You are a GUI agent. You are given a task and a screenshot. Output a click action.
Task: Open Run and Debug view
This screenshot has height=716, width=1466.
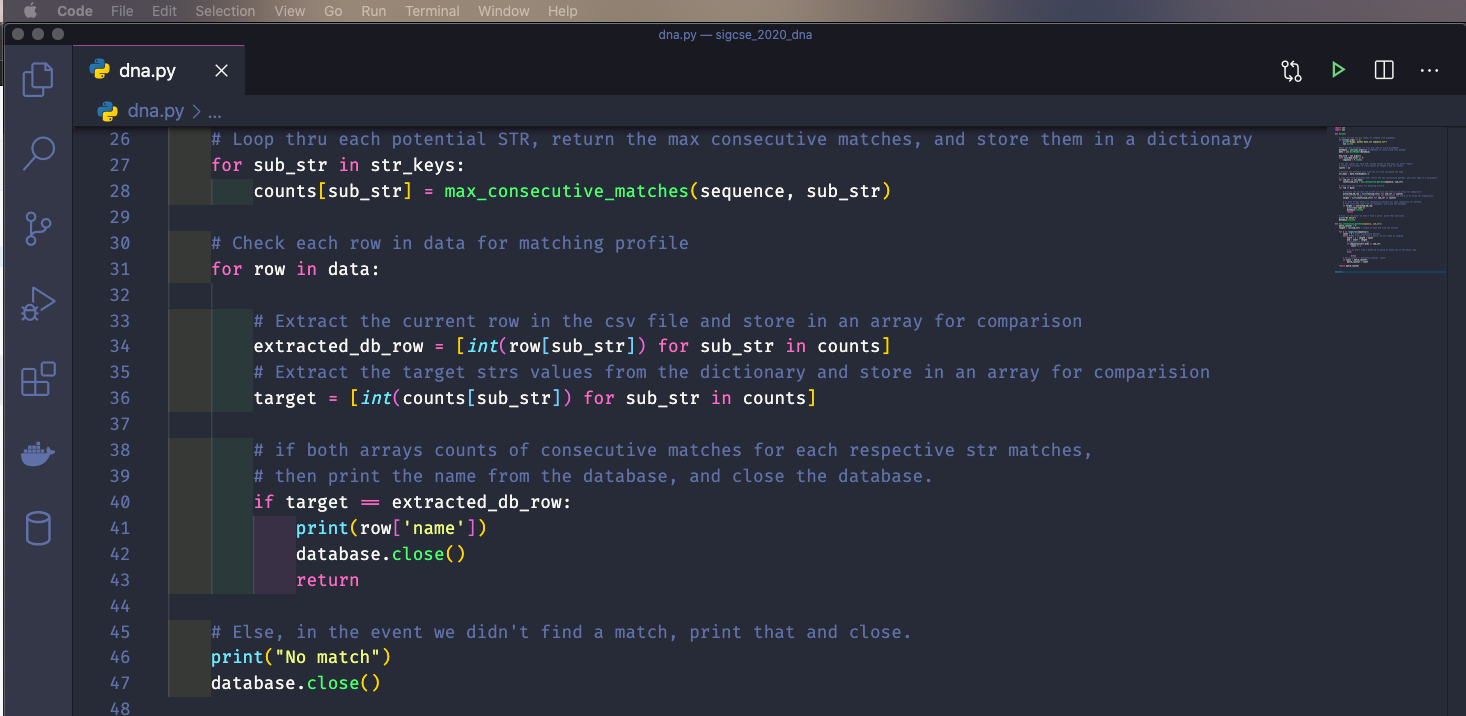(37, 303)
